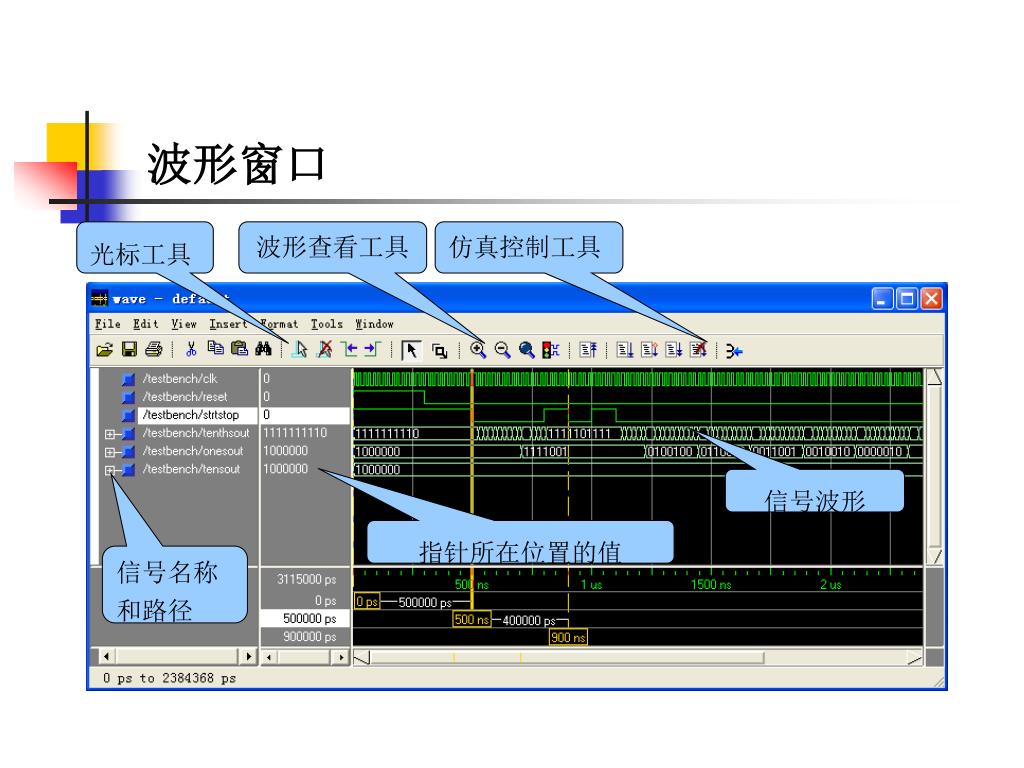Click the Delete Cursor icon
1024x768 pixels.
[325, 350]
